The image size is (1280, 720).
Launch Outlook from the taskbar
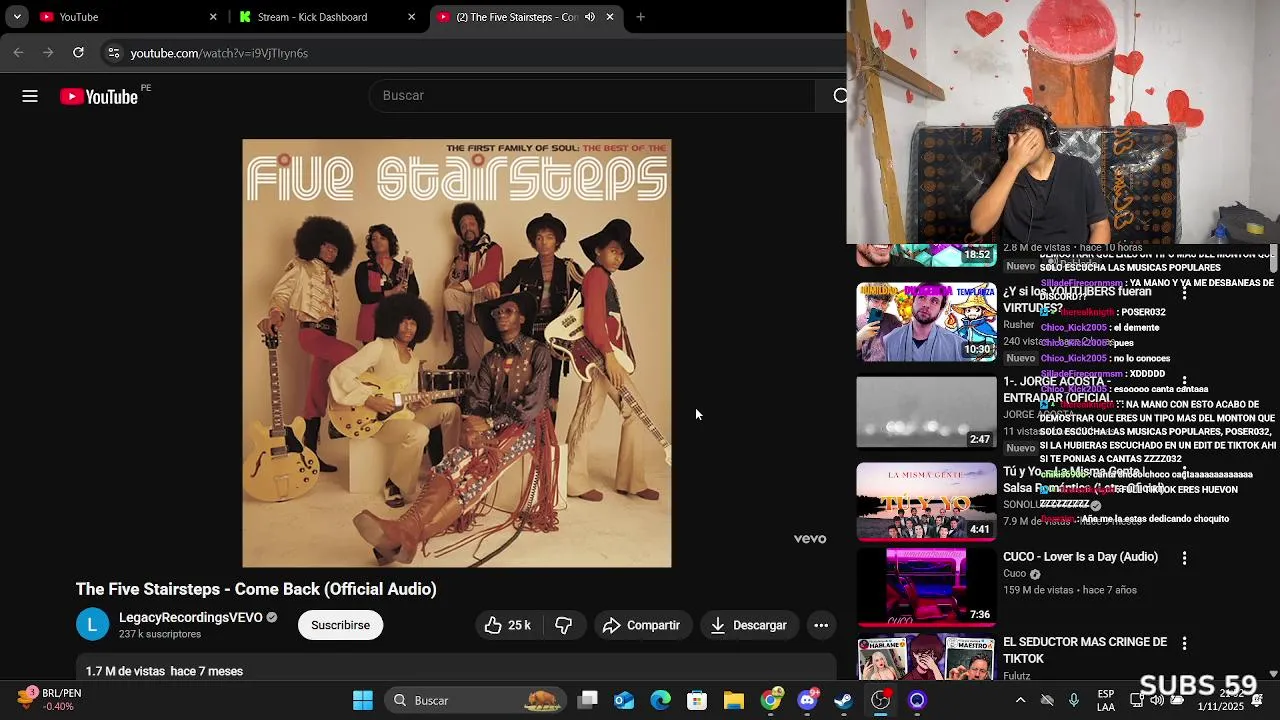(624, 700)
